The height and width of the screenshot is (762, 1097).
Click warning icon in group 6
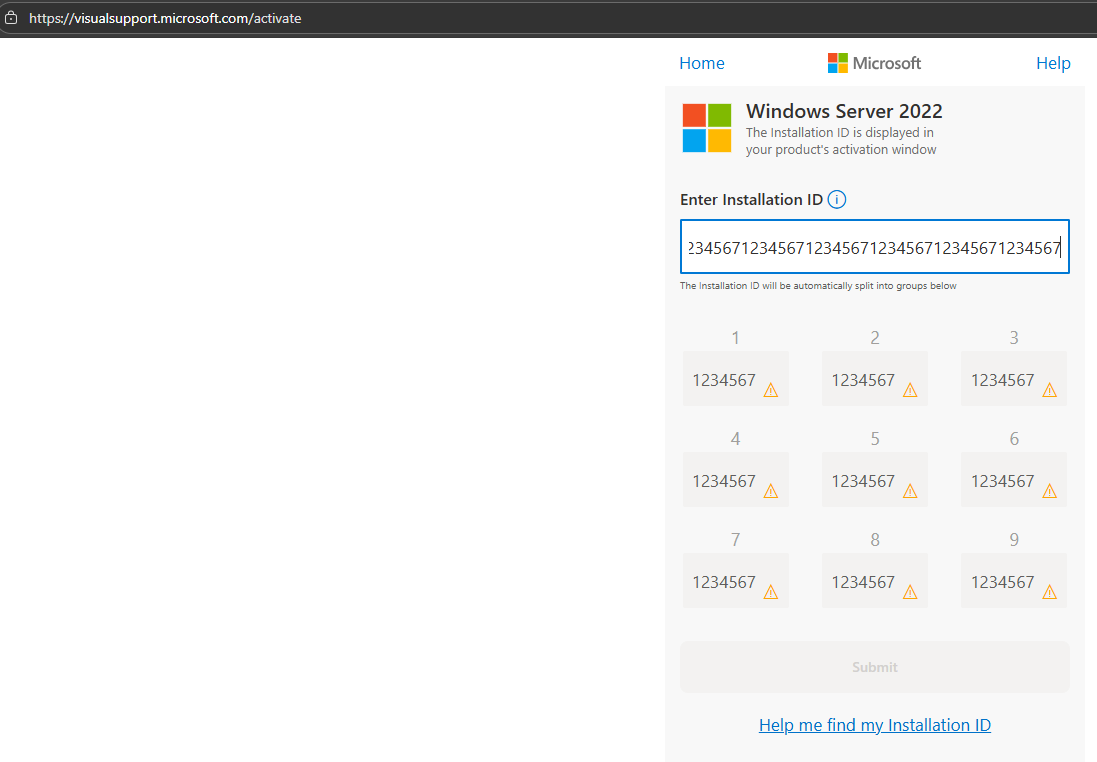coord(1049,491)
